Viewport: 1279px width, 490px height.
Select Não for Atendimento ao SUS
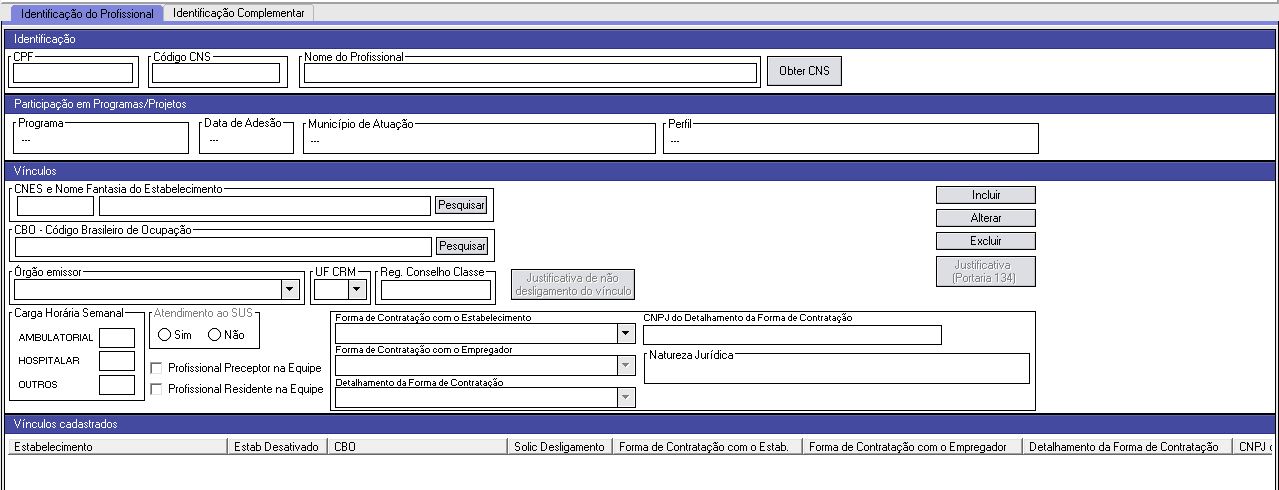point(214,335)
